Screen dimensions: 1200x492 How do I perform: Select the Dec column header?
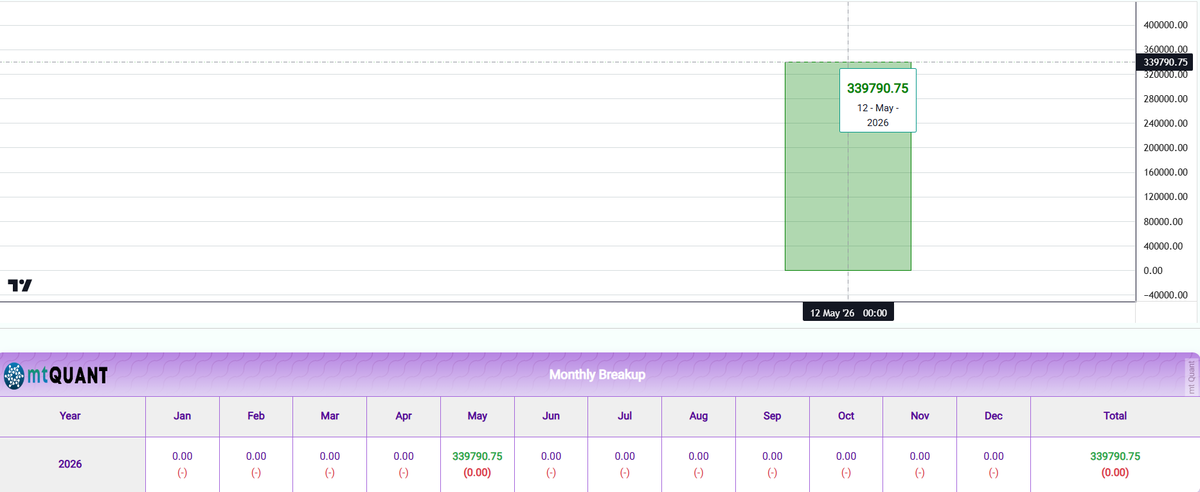click(x=993, y=416)
